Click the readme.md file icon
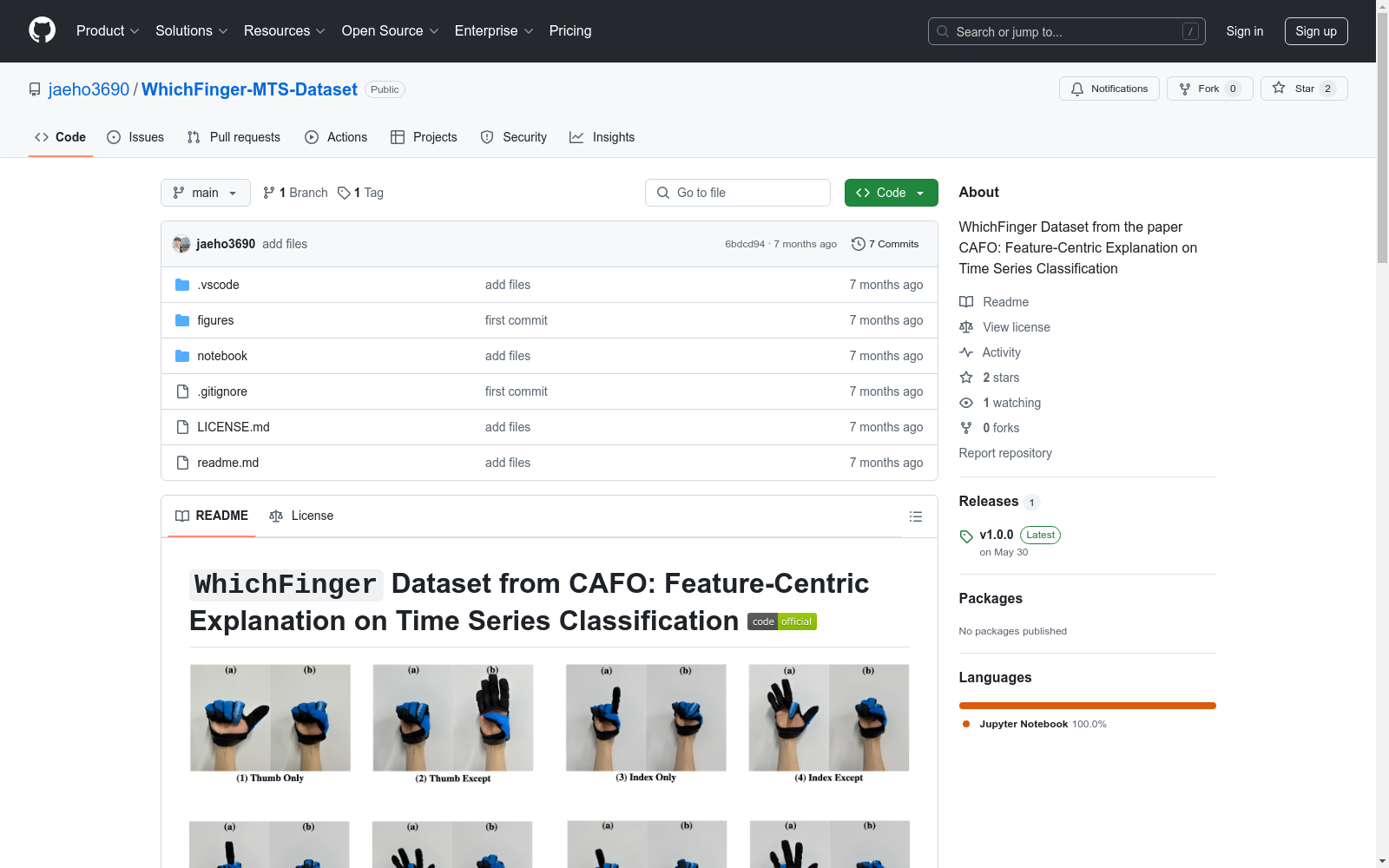 (182, 463)
